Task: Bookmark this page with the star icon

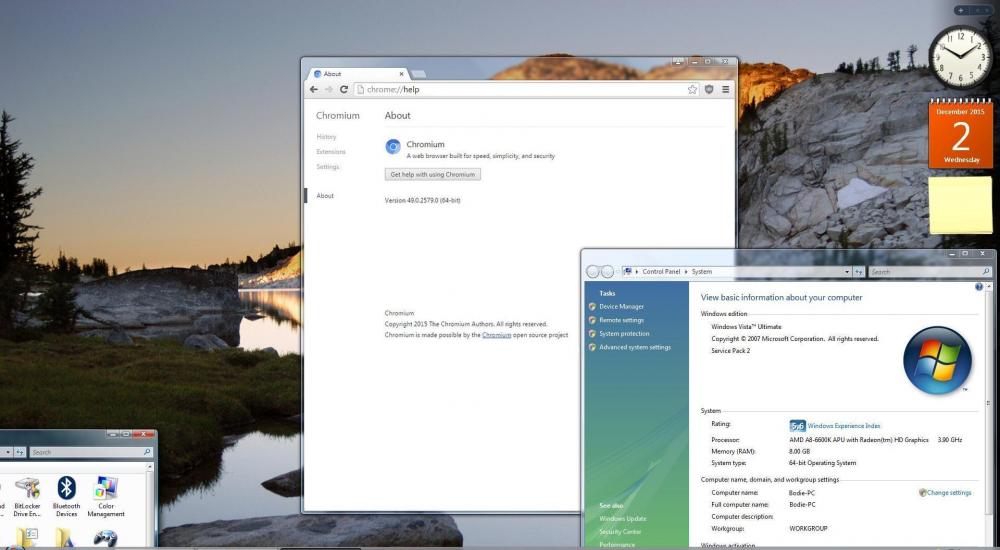Action: pyautogui.click(x=692, y=89)
